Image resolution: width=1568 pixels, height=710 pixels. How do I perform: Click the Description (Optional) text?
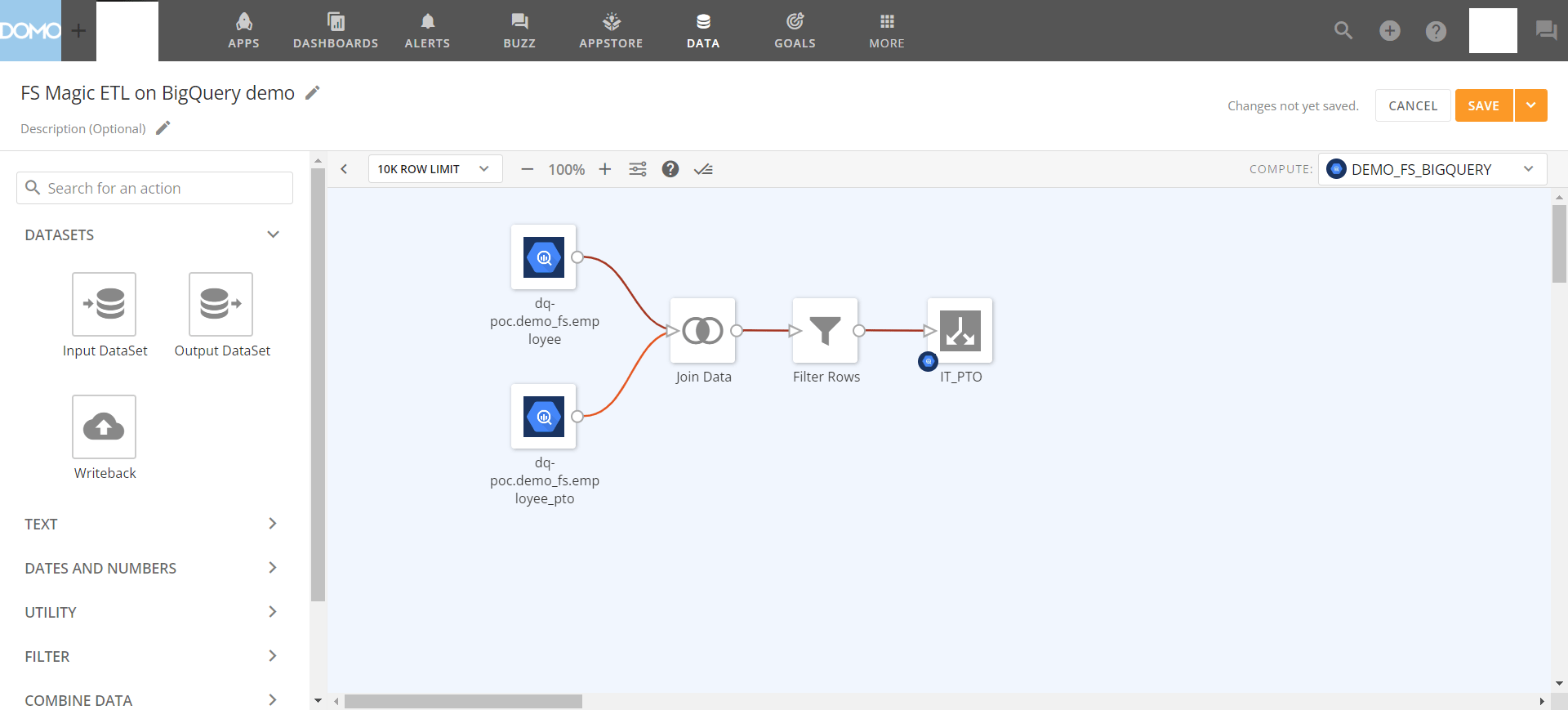click(83, 128)
